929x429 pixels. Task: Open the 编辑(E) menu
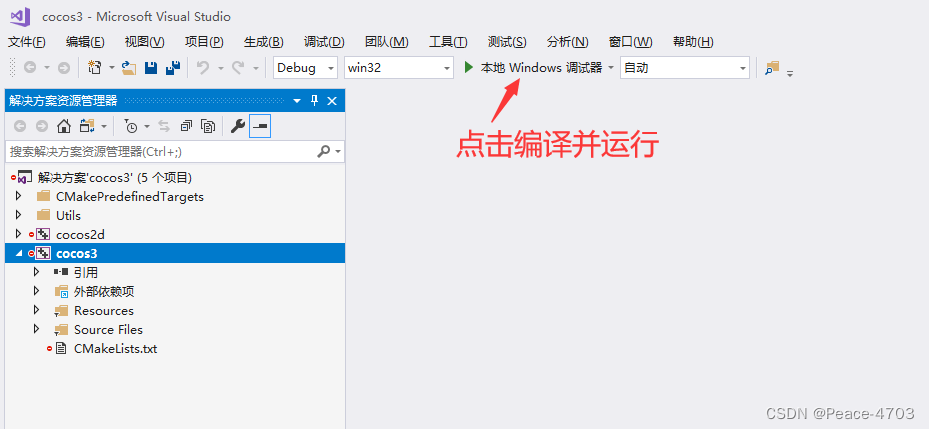point(85,42)
